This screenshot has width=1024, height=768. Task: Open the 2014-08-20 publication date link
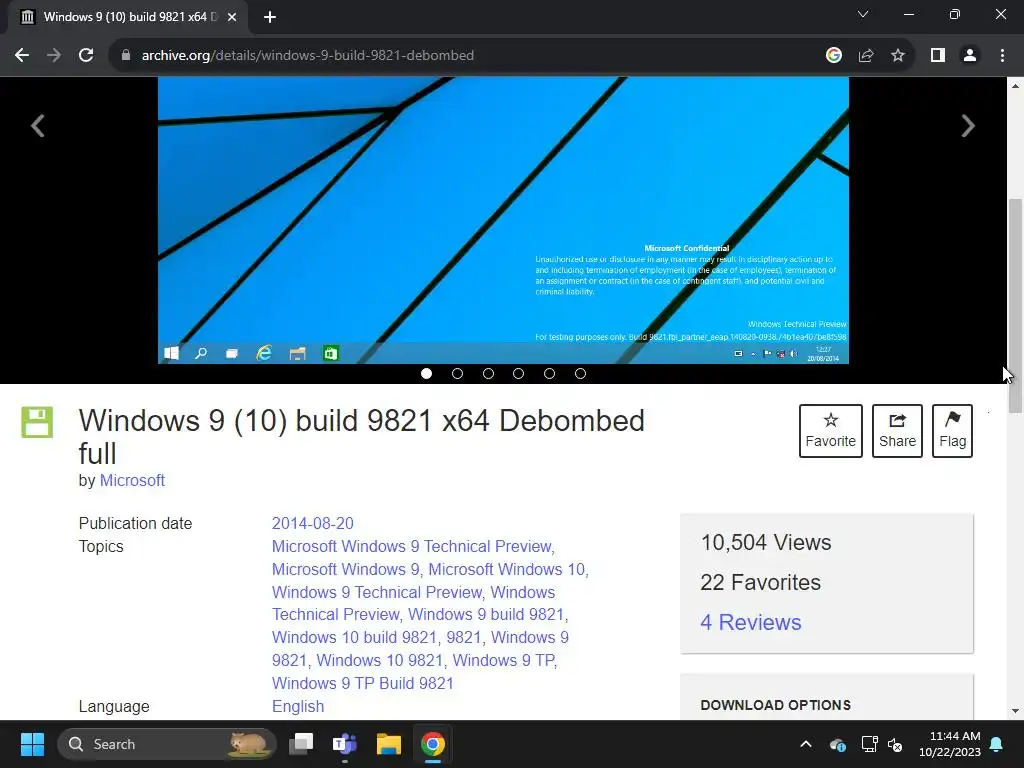(x=312, y=524)
